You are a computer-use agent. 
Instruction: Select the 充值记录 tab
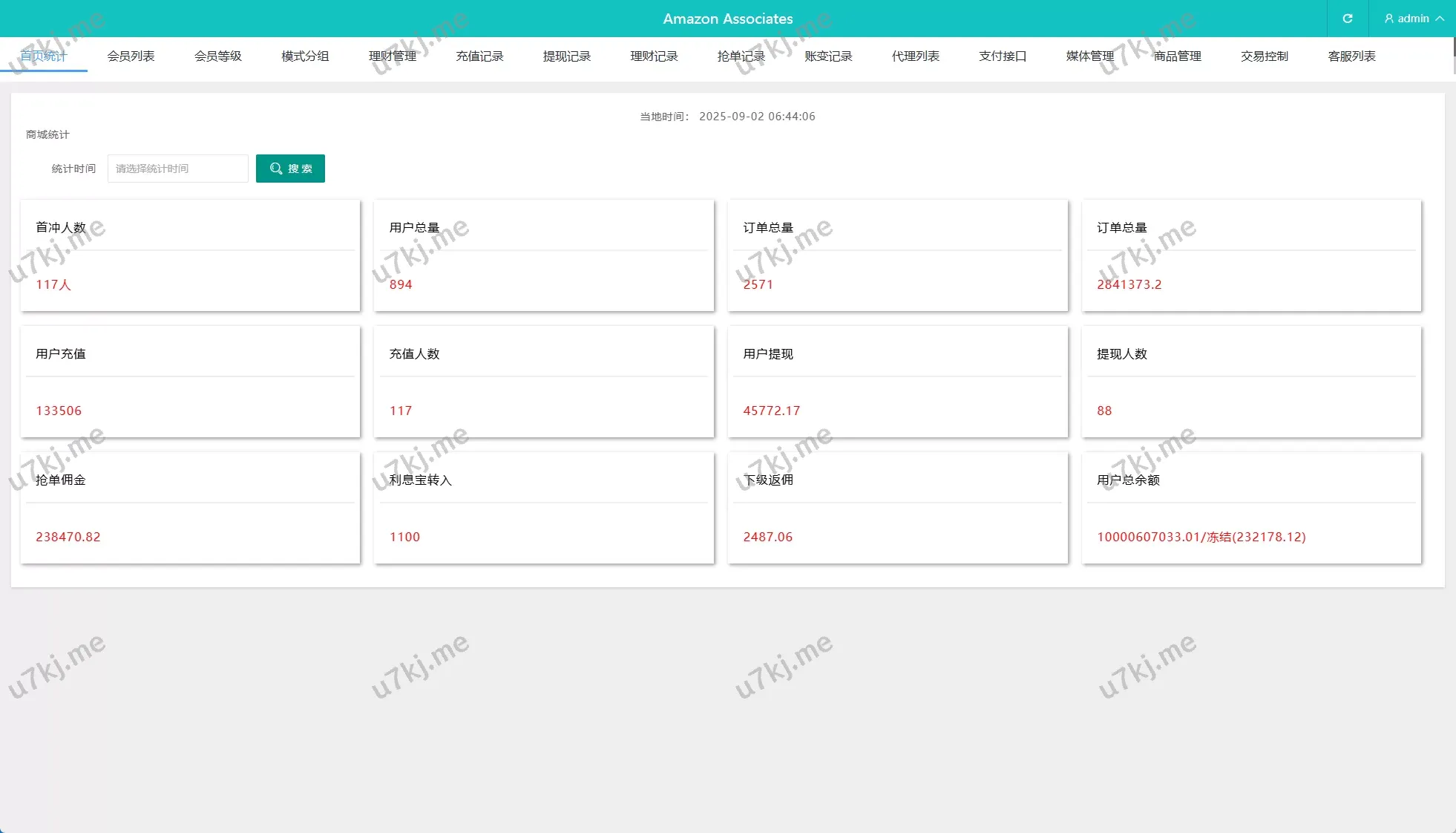click(479, 56)
